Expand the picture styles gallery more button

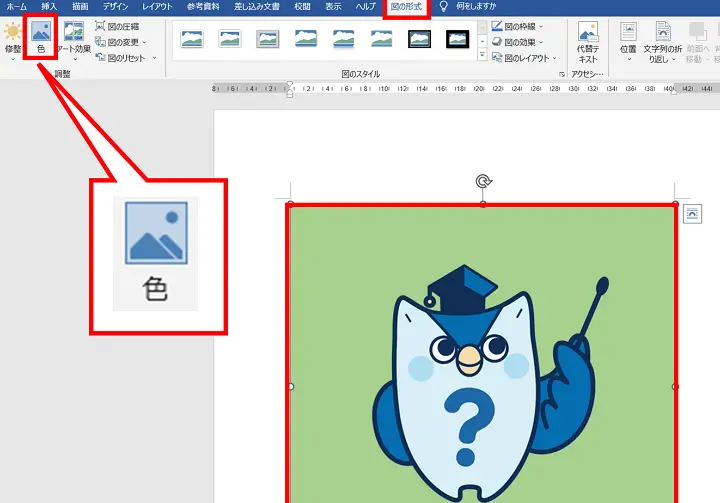click(482, 55)
